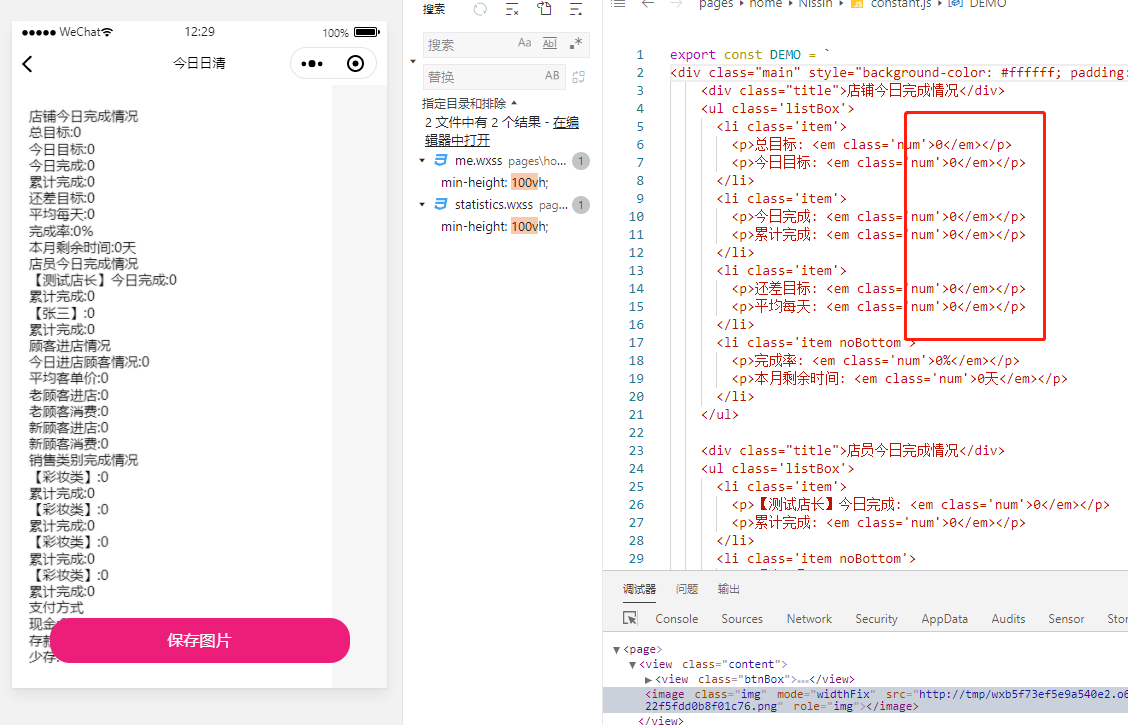Collapse the statistics.wxss result group
1128x725 pixels.
(422, 204)
